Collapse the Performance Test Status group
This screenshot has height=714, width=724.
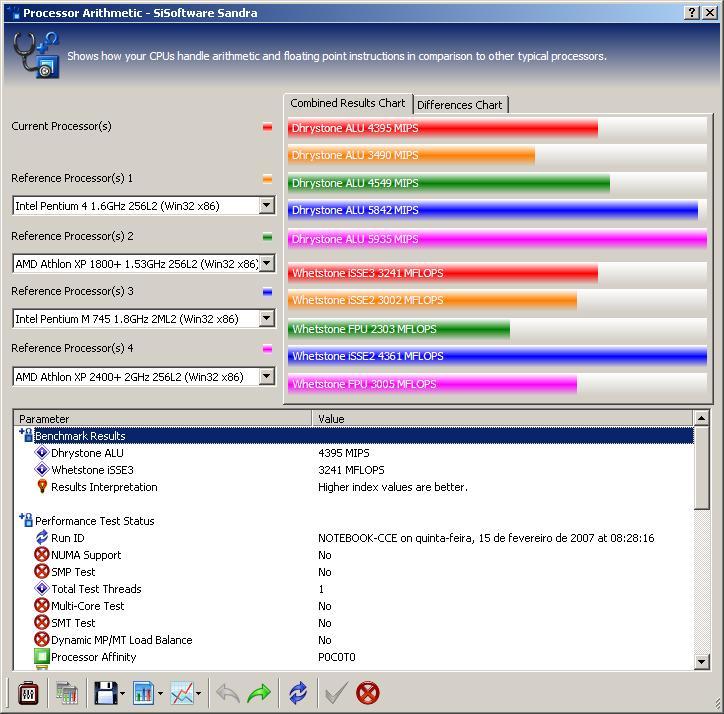coord(26,520)
